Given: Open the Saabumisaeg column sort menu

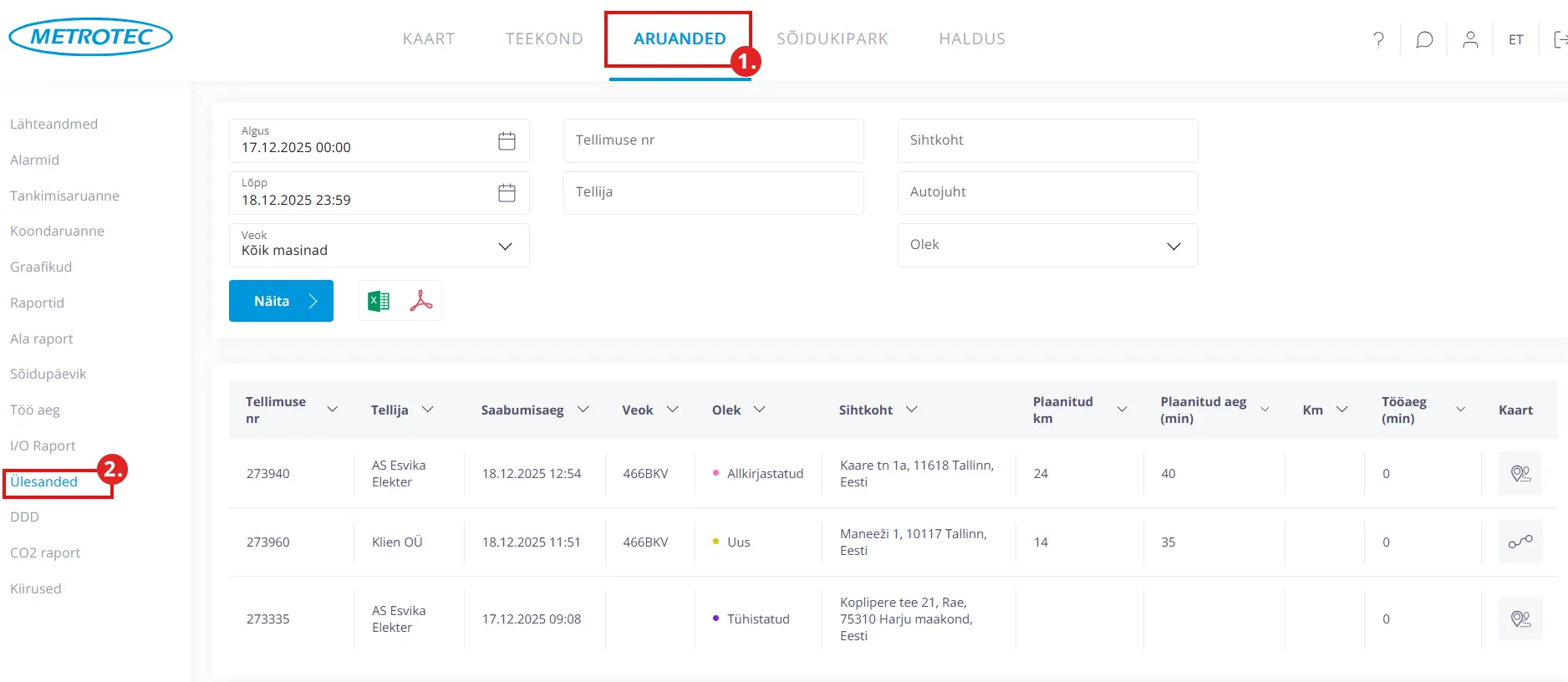Looking at the screenshot, I should coord(583,410).
